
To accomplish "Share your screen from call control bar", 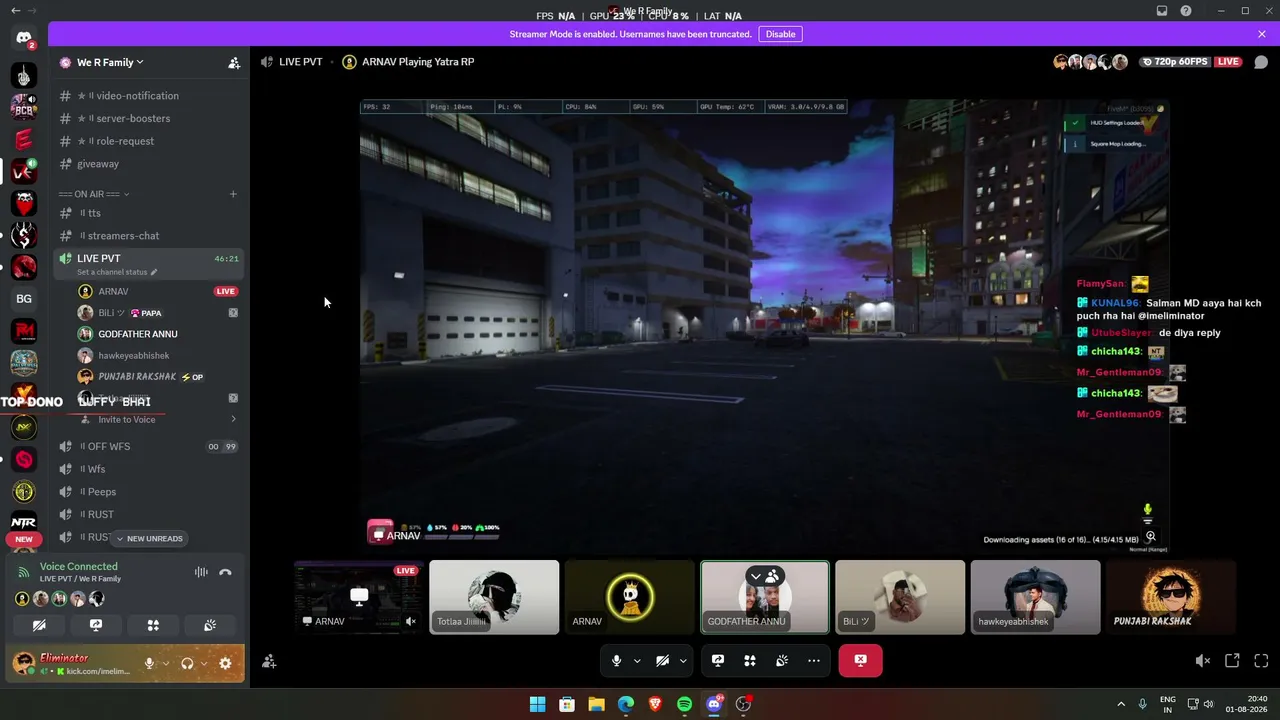I will click(x=718, y=661).
